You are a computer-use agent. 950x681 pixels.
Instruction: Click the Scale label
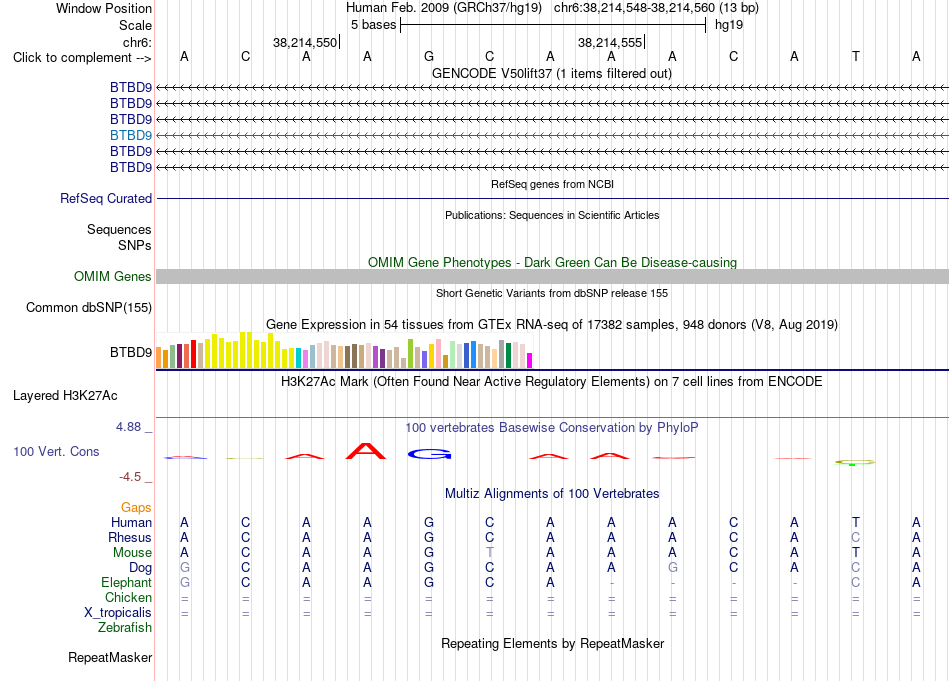[136, 25]
